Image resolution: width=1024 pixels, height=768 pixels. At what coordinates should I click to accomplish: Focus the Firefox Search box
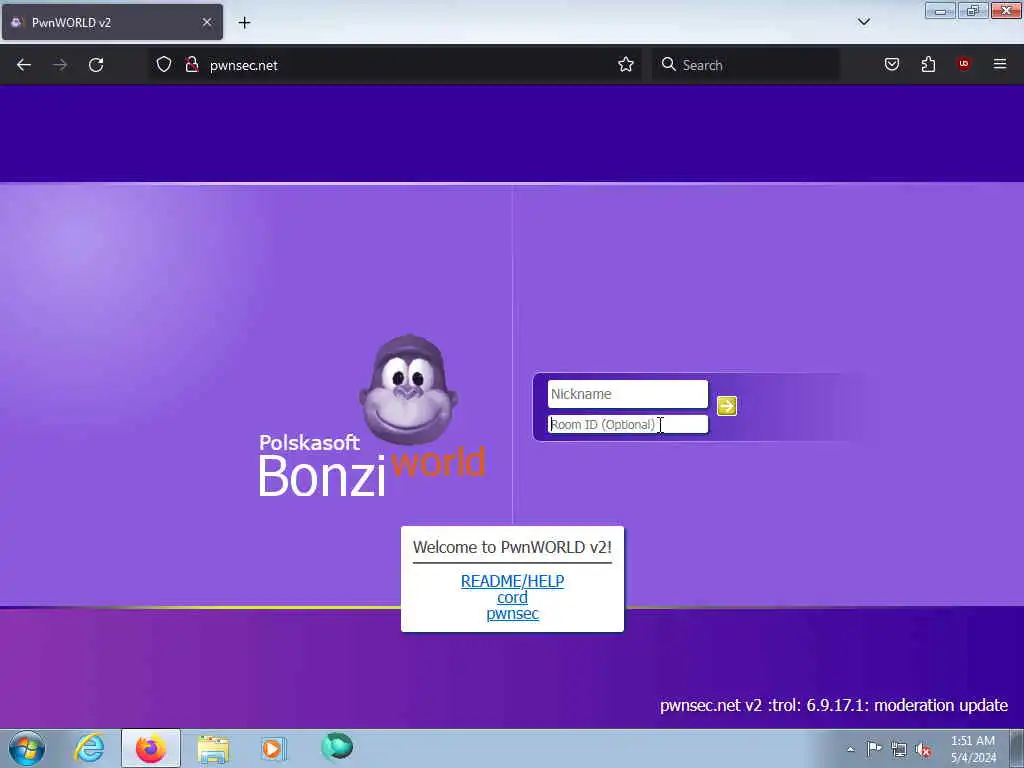coord(746,65)
